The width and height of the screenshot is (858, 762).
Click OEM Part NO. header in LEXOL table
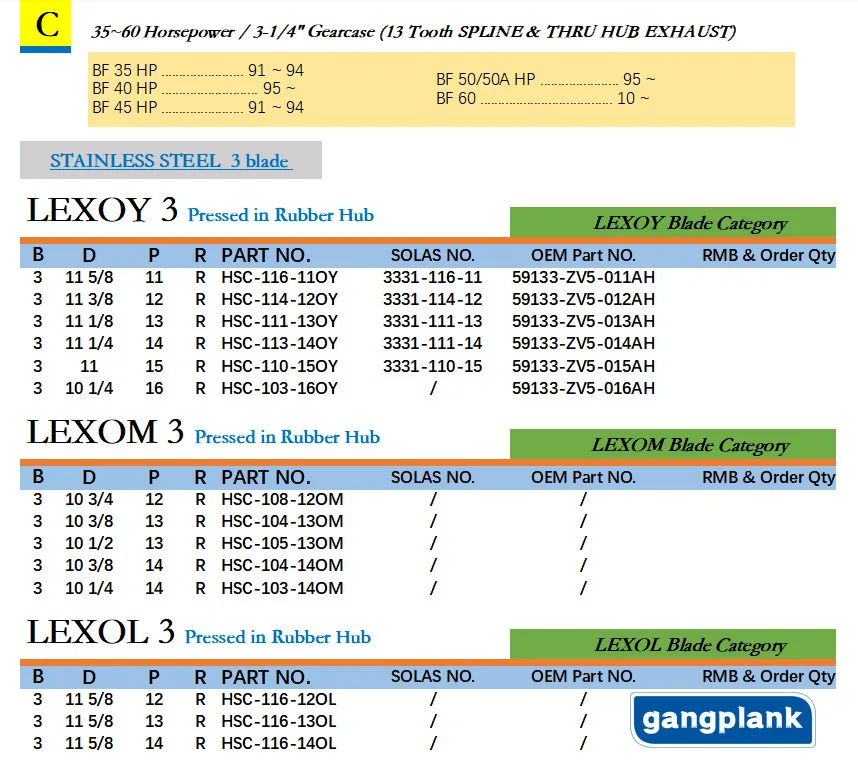(x=583, y=677)
